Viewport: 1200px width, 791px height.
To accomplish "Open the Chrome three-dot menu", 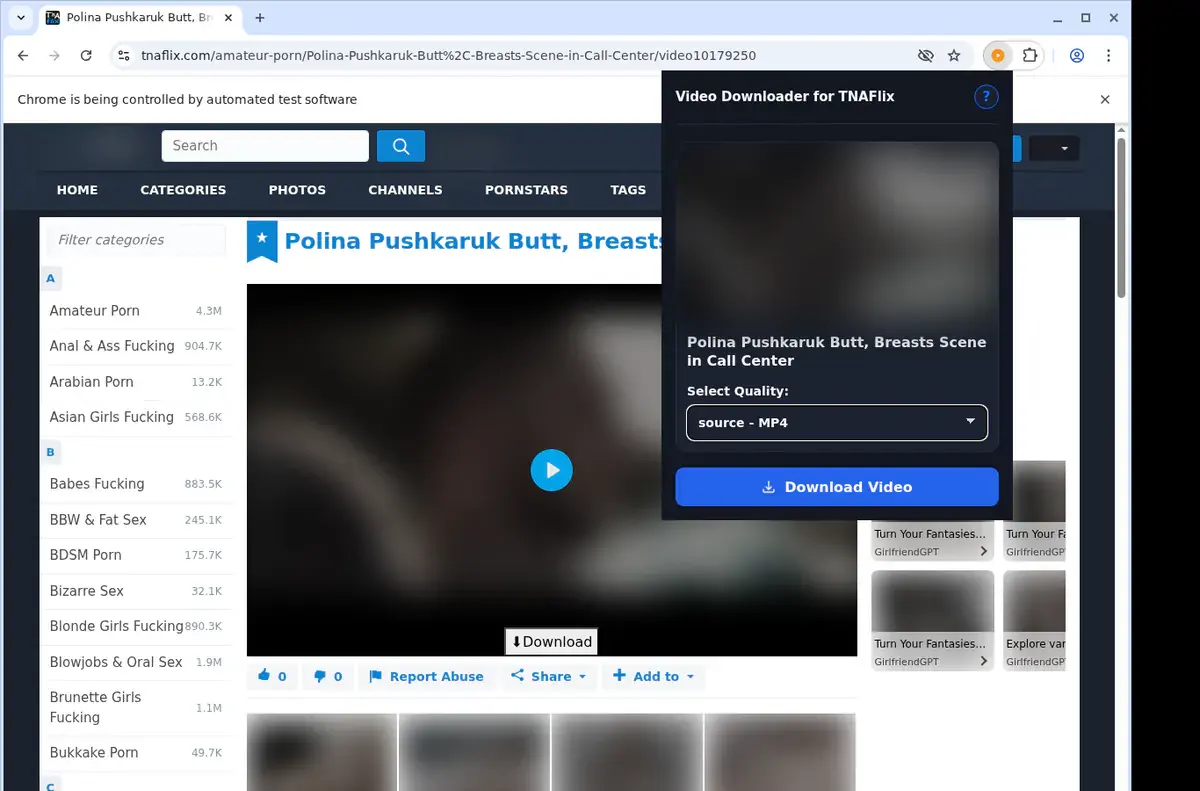I will click(1109, 56).
